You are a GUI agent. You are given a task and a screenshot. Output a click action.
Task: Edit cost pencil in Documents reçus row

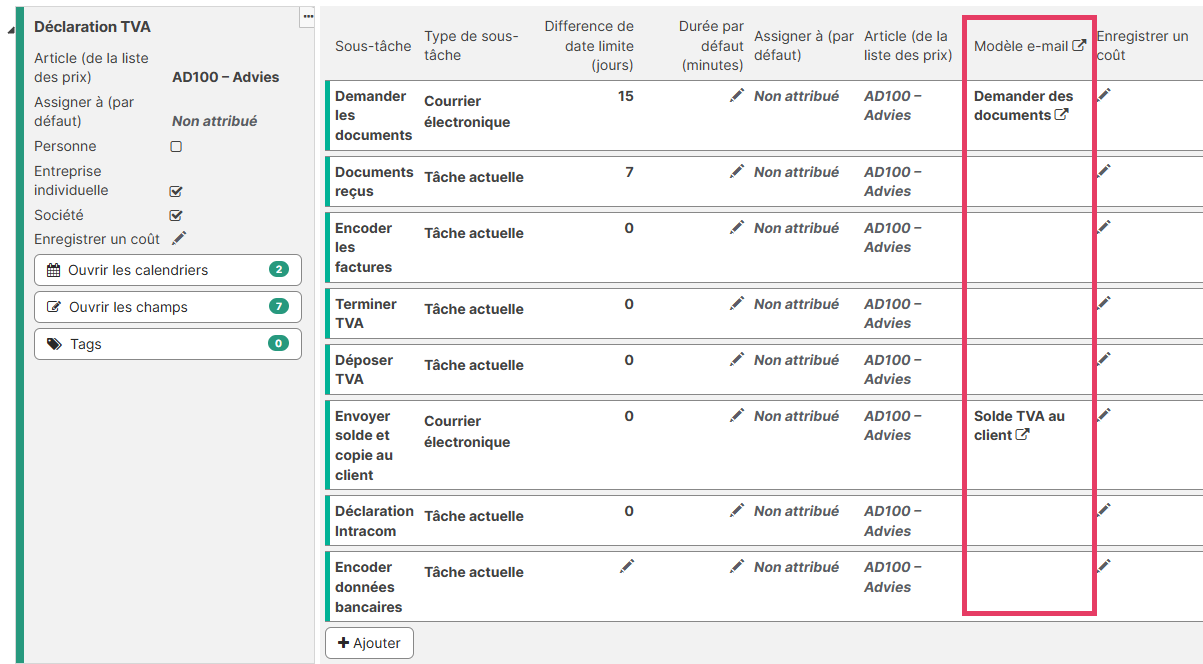point(1104,171)
